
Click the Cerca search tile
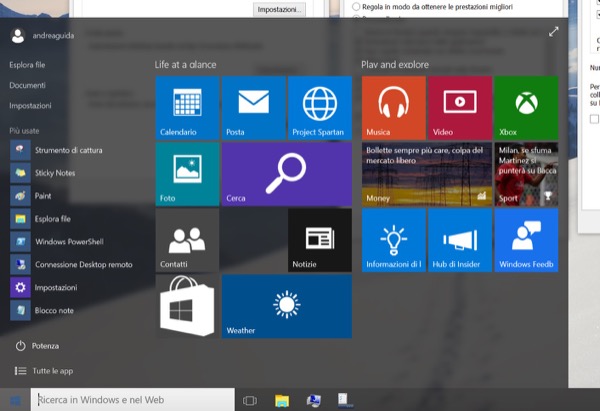(287, 174)
